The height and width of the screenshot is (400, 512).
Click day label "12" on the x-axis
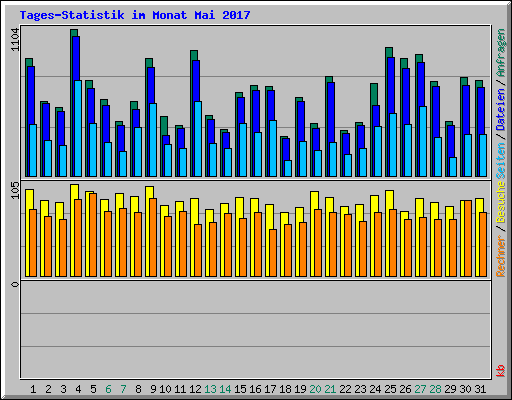(x=195, y=389)
